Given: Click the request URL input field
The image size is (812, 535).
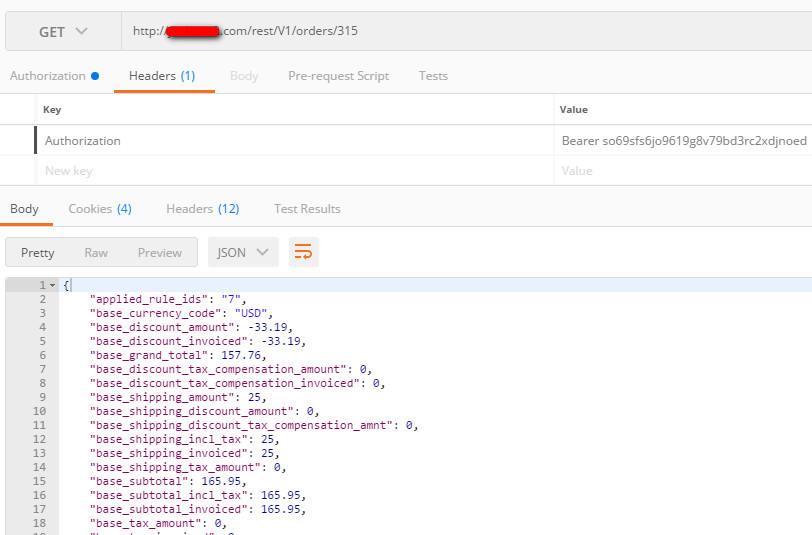Looking at the screenshot, I should [x=460, y=31].
